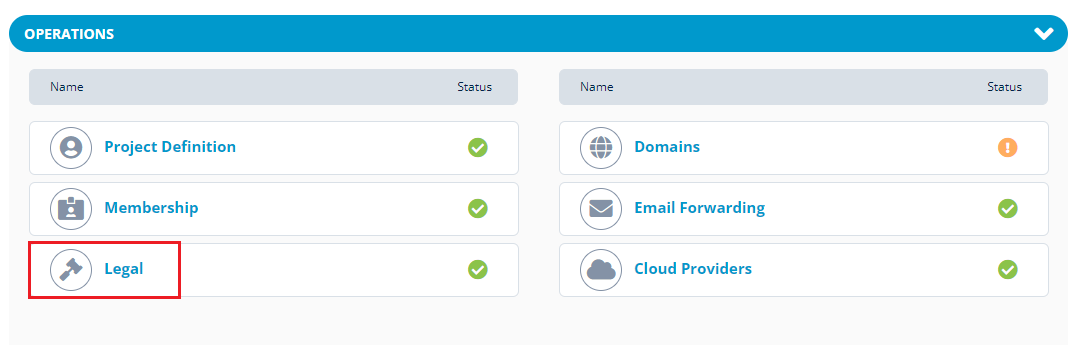
Task: Open the Email Forwarding link
Action: (700, 208)
